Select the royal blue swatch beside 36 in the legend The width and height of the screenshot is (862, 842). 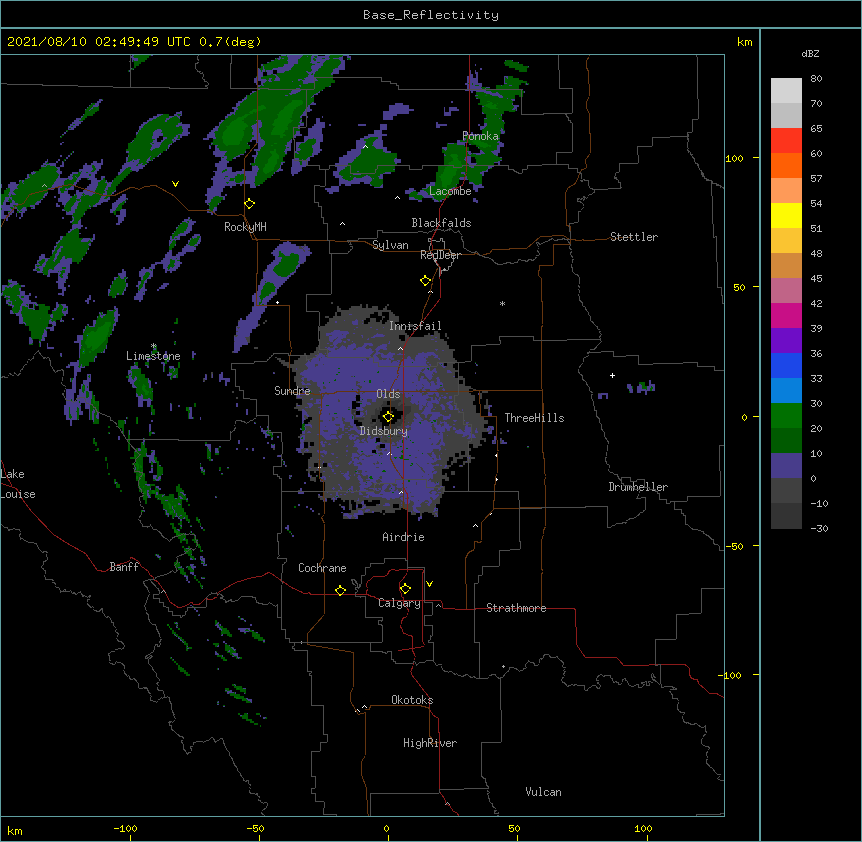click(786, 365)
